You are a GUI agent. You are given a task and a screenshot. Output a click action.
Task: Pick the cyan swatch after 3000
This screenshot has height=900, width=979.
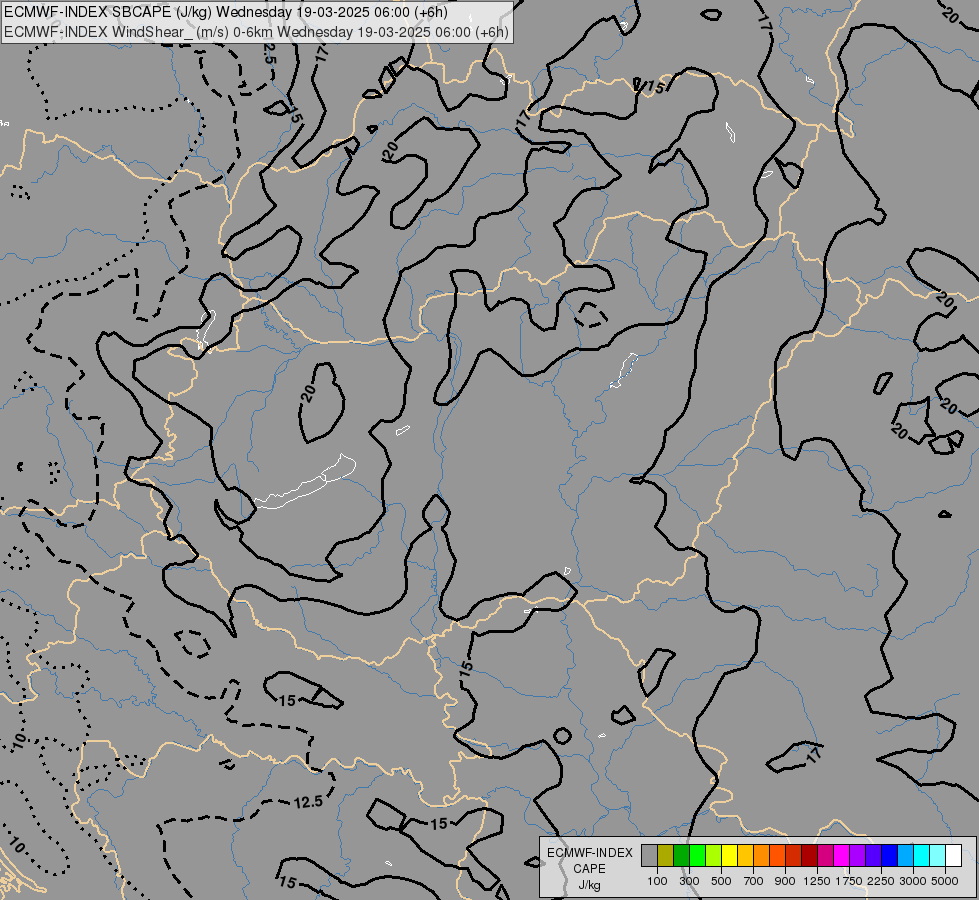point(922,856)
